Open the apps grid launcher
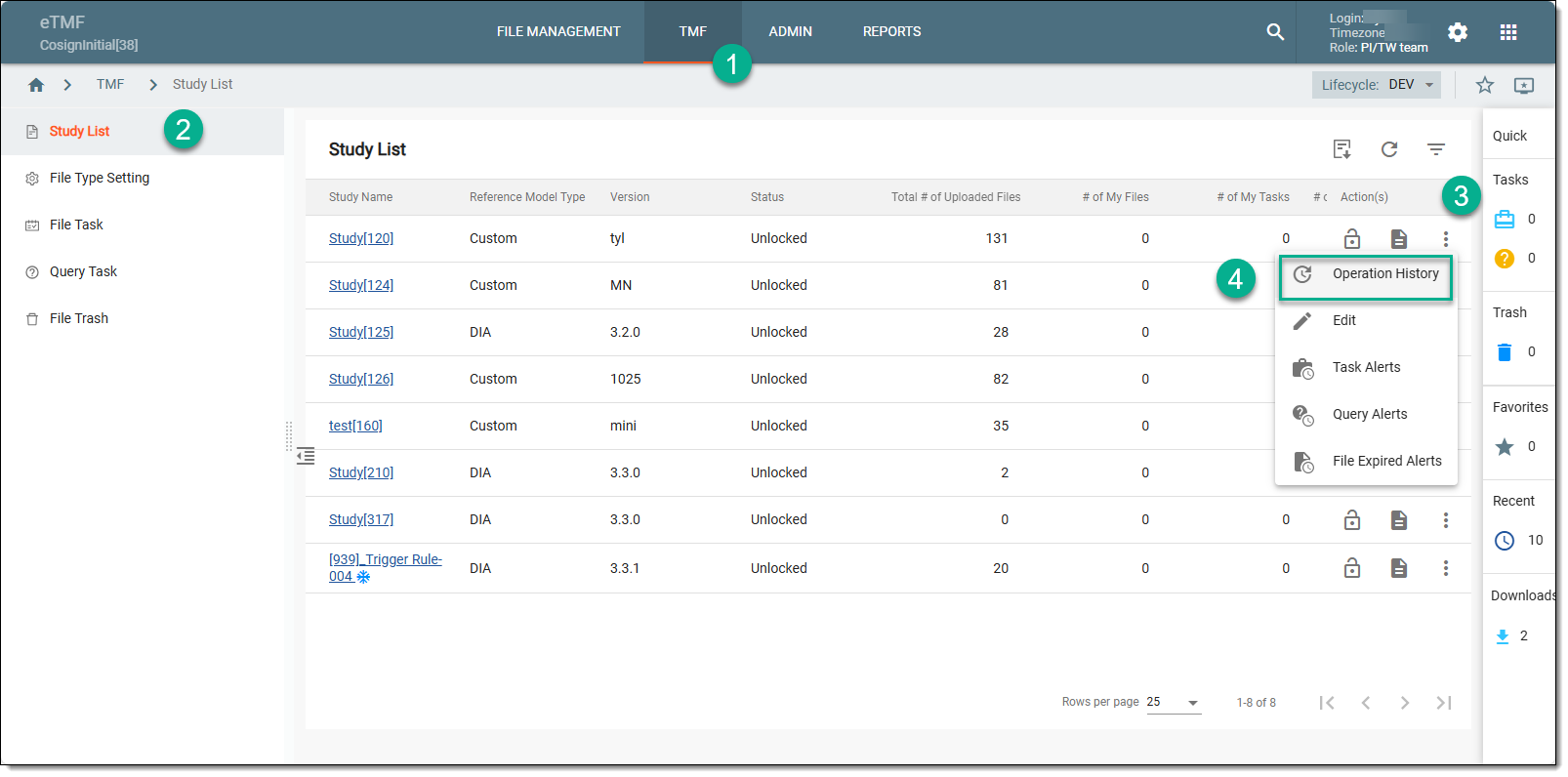1568x777 pixels. click(x=1508, y=32)
